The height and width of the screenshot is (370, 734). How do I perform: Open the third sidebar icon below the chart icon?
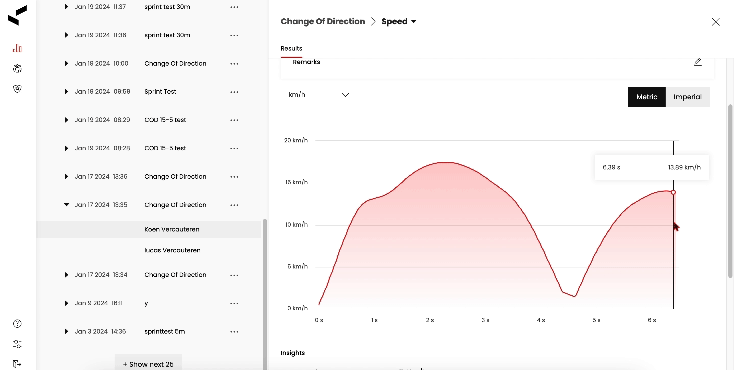click(x=17, y=89)
